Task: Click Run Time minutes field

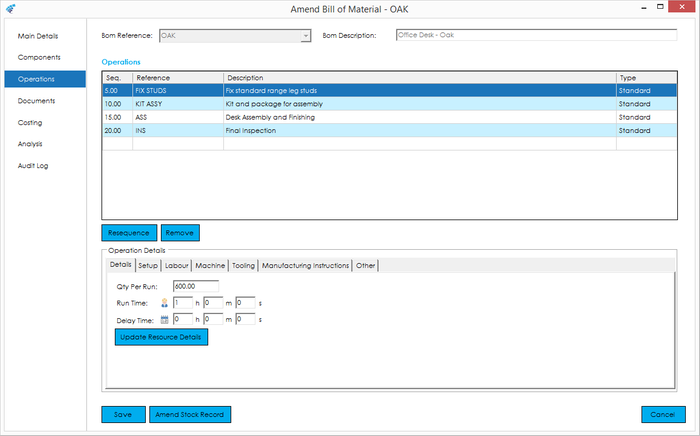Action: pos(213,303)
